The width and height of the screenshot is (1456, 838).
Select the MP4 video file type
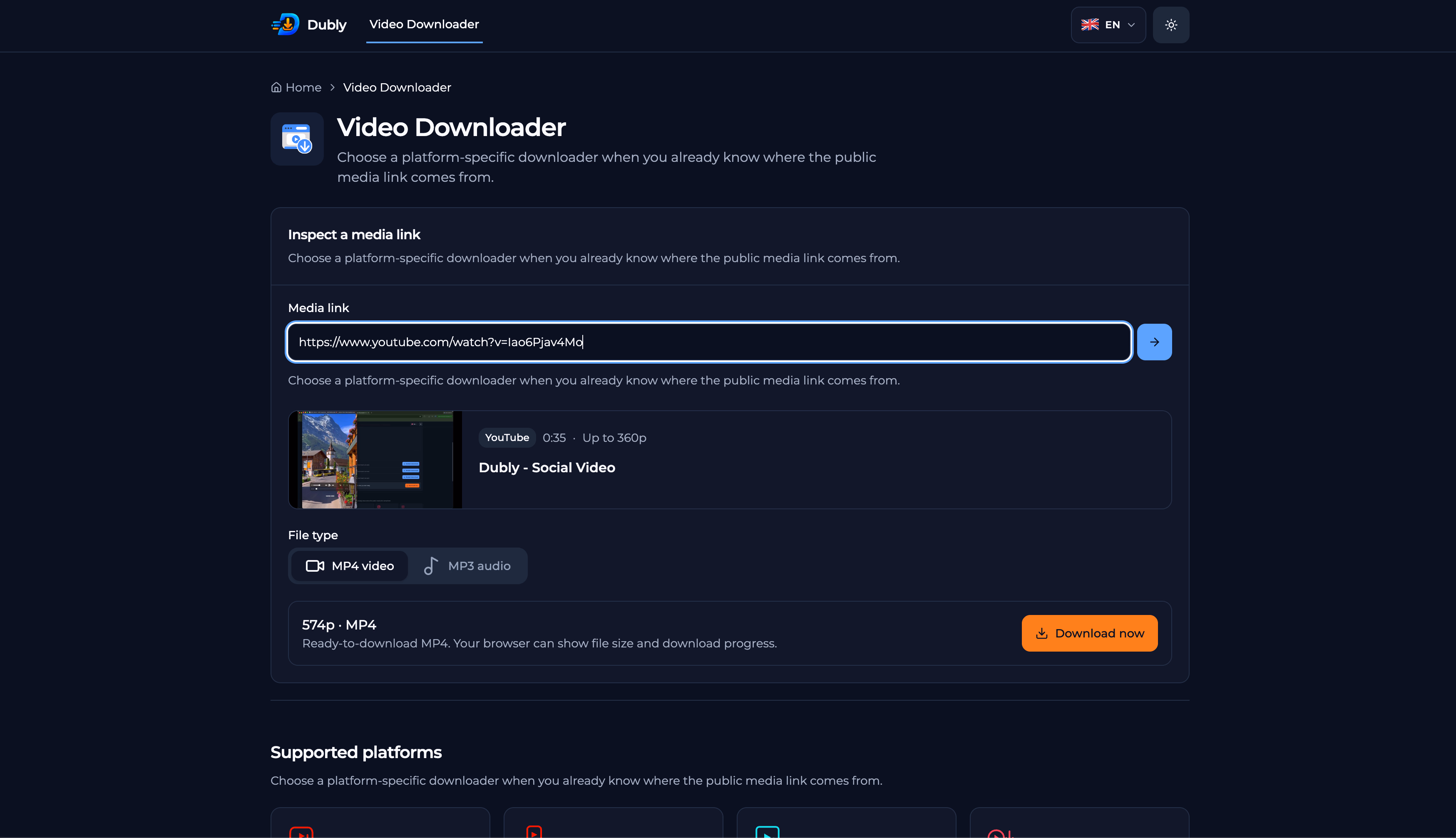pos(350,566)
